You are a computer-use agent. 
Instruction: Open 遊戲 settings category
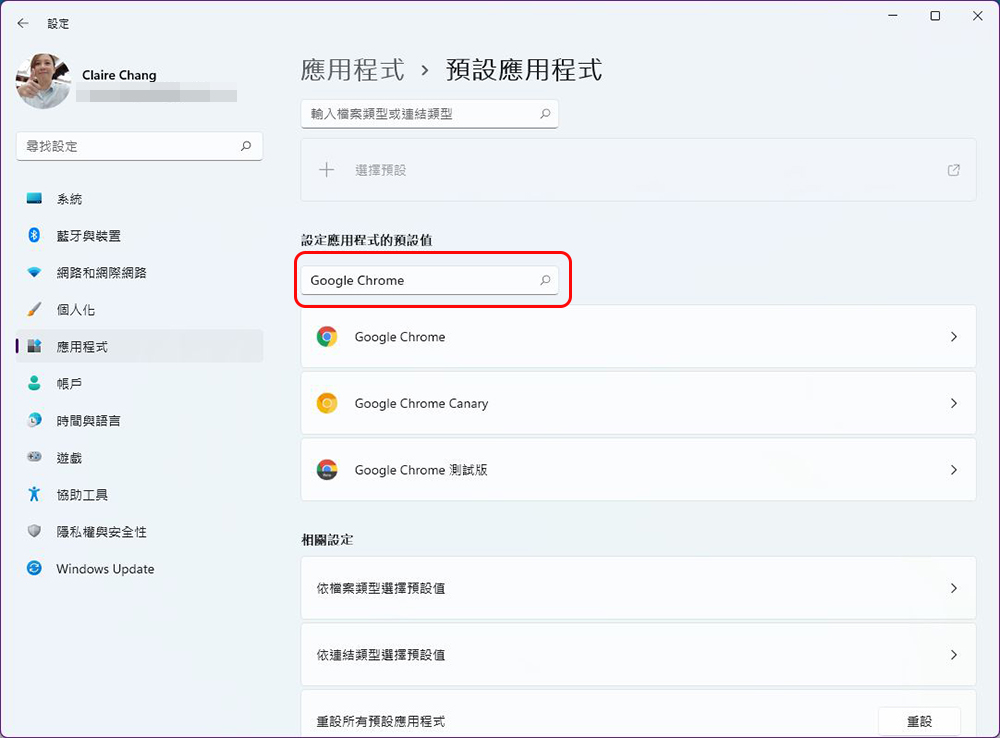139,457
